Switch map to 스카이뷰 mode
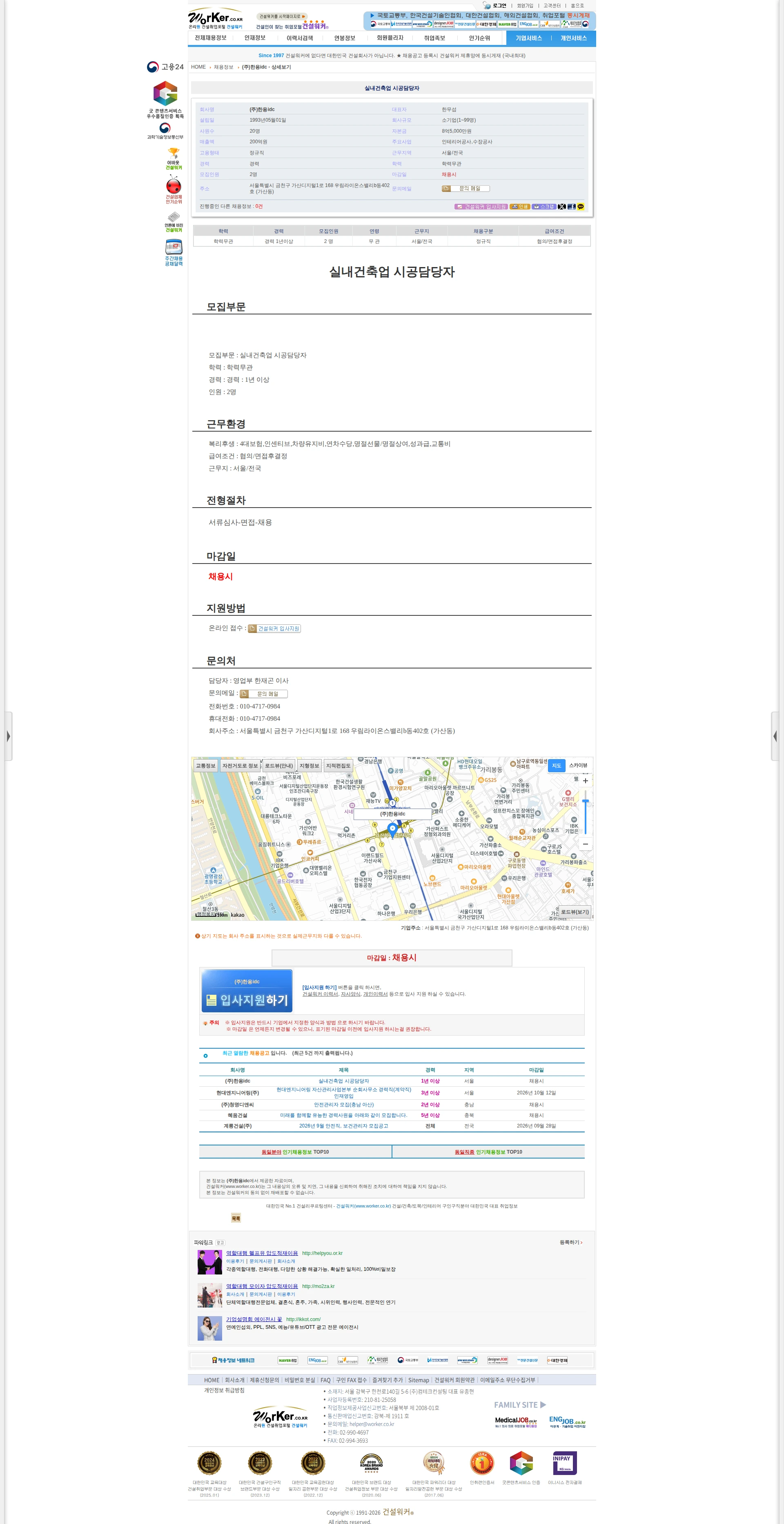 point(578,766)
